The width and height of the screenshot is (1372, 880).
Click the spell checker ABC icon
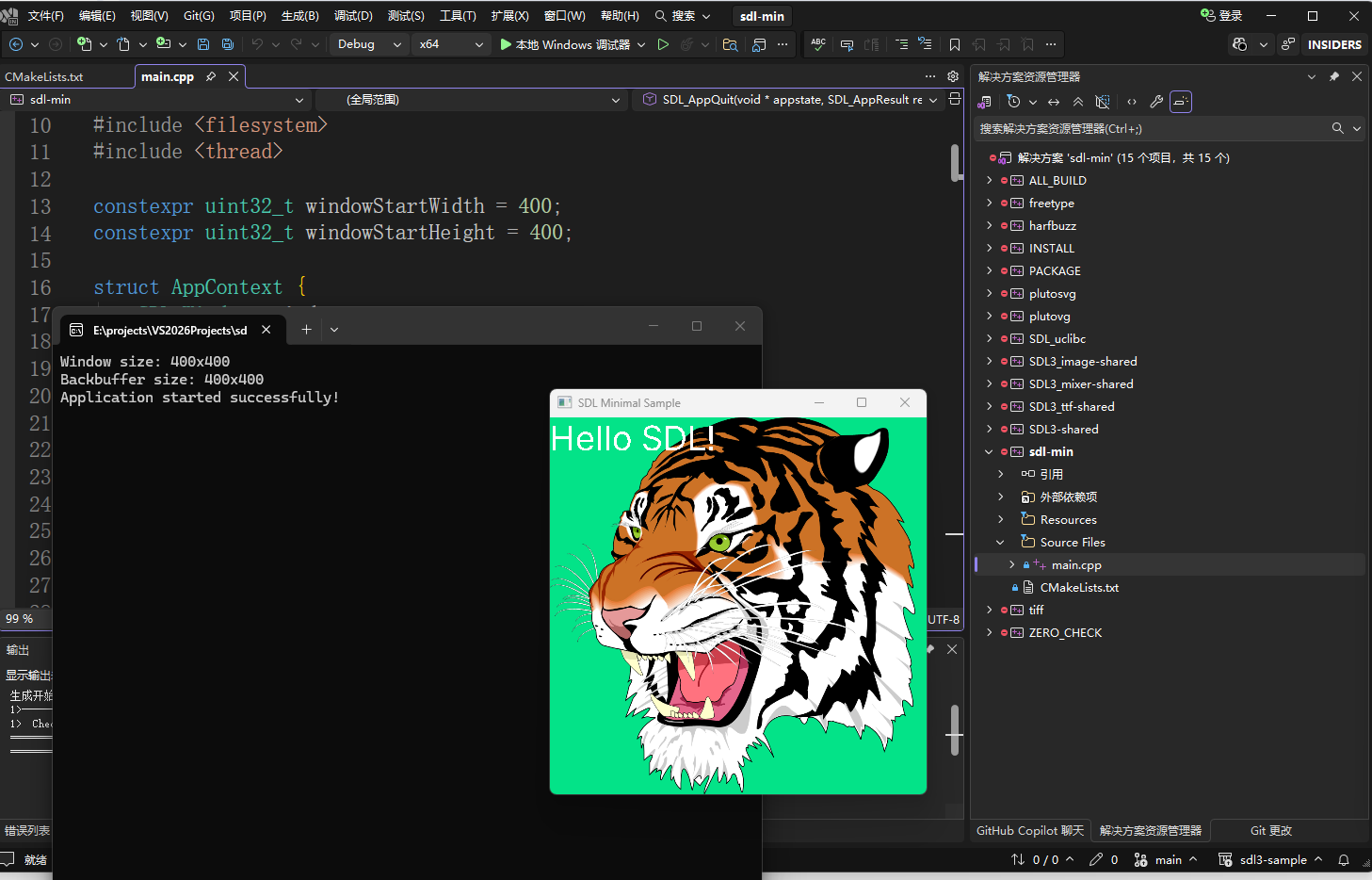tap(818, 44)
